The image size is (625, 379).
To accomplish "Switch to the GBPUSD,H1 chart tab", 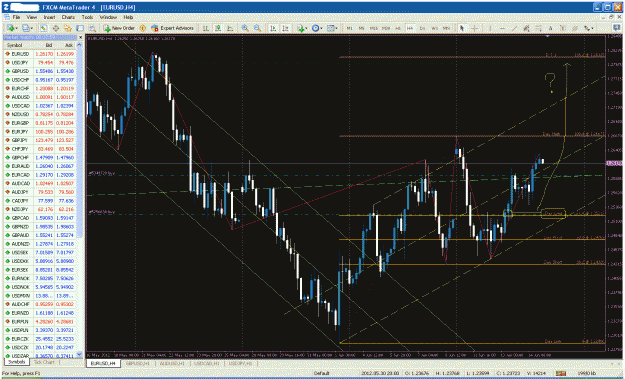I will coord(138,363).
